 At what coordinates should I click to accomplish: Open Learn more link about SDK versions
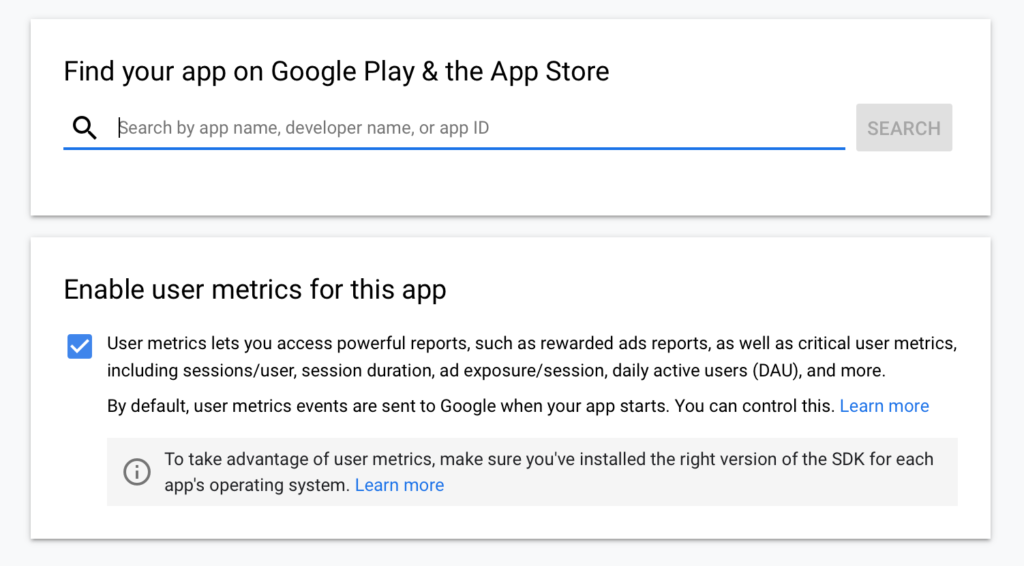click(x=400, y=485)
